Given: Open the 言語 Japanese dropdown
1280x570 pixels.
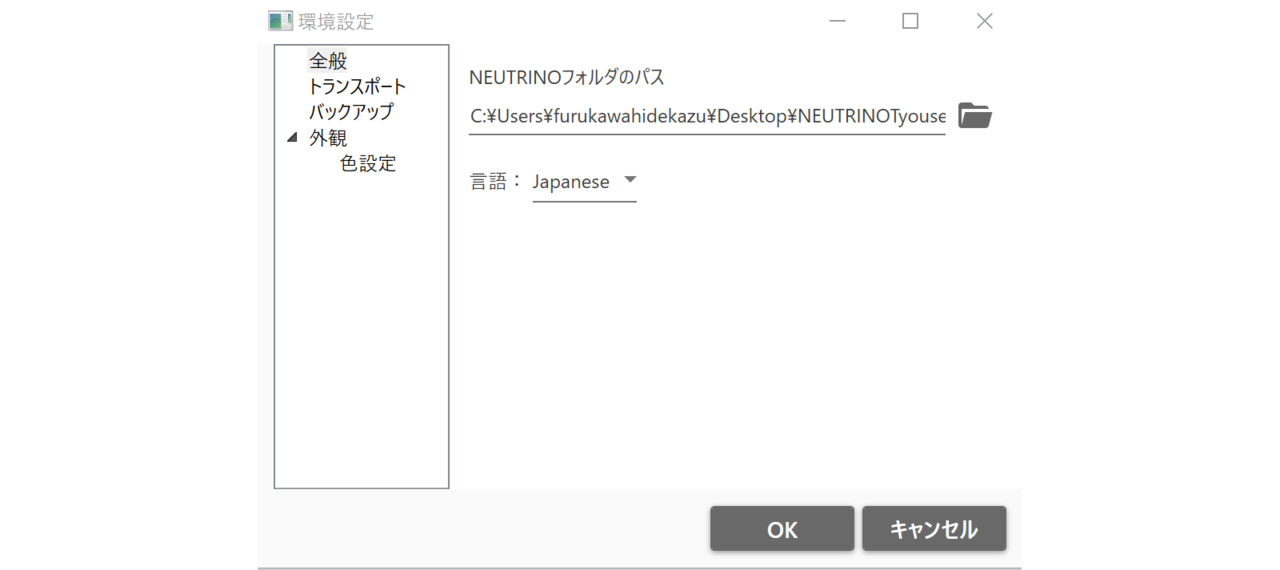Looking at the screenshot, I should click(x=584, y=182).
